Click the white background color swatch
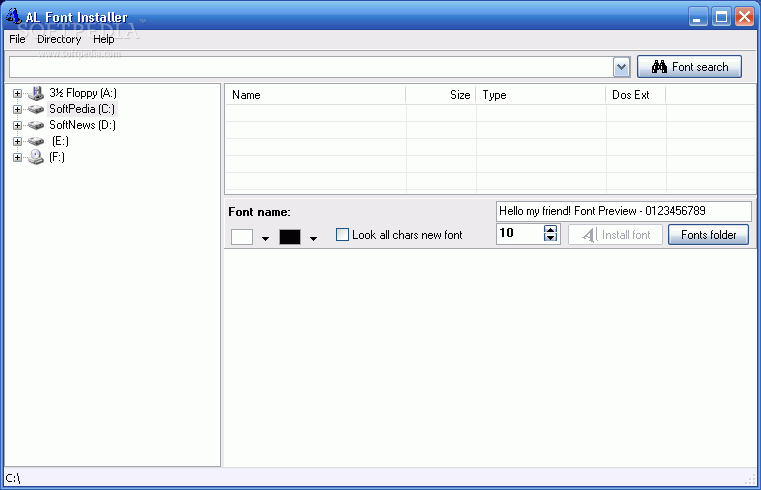 [x=242, y=237]
